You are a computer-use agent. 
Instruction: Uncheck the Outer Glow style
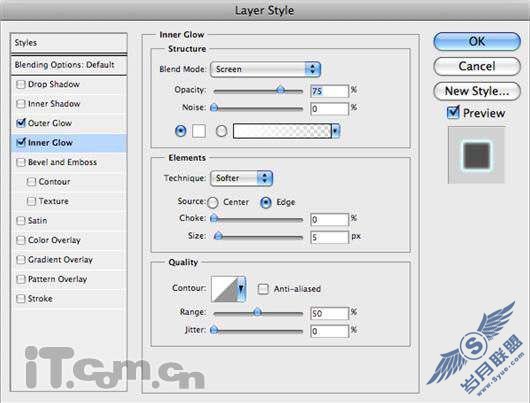[21, 123]
